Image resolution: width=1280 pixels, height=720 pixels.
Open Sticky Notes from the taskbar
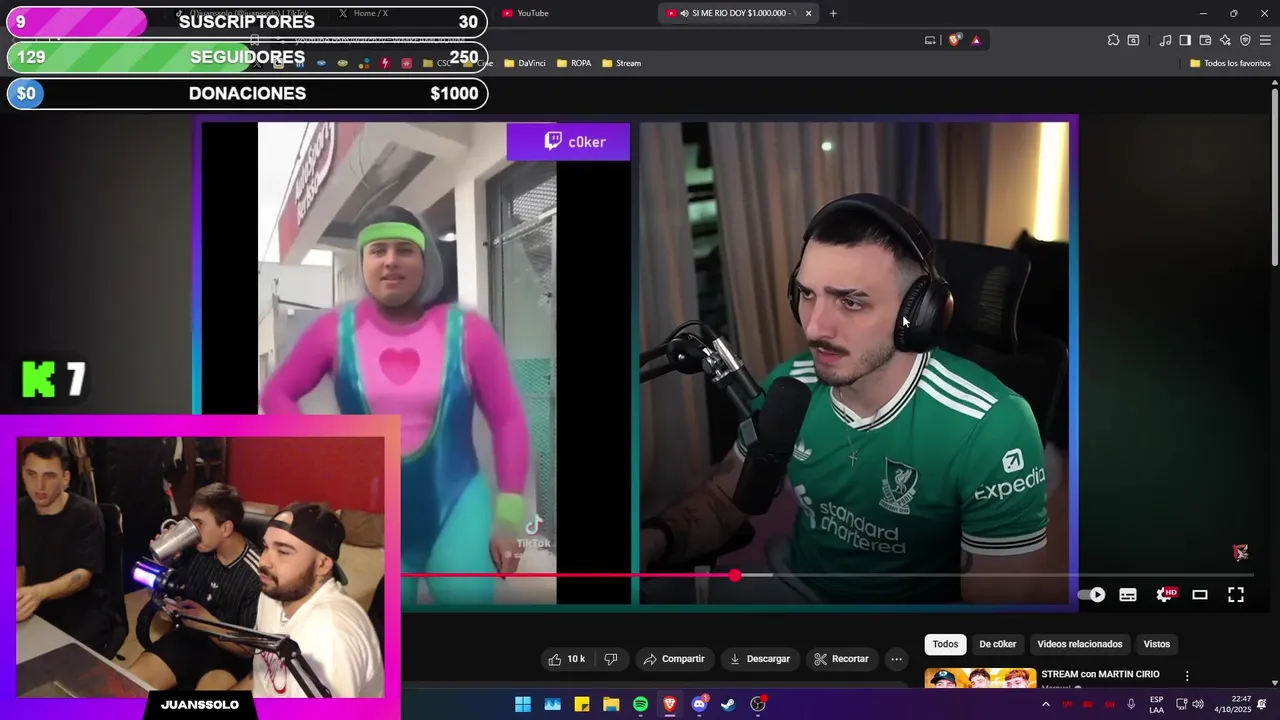[x=582, y=705]
